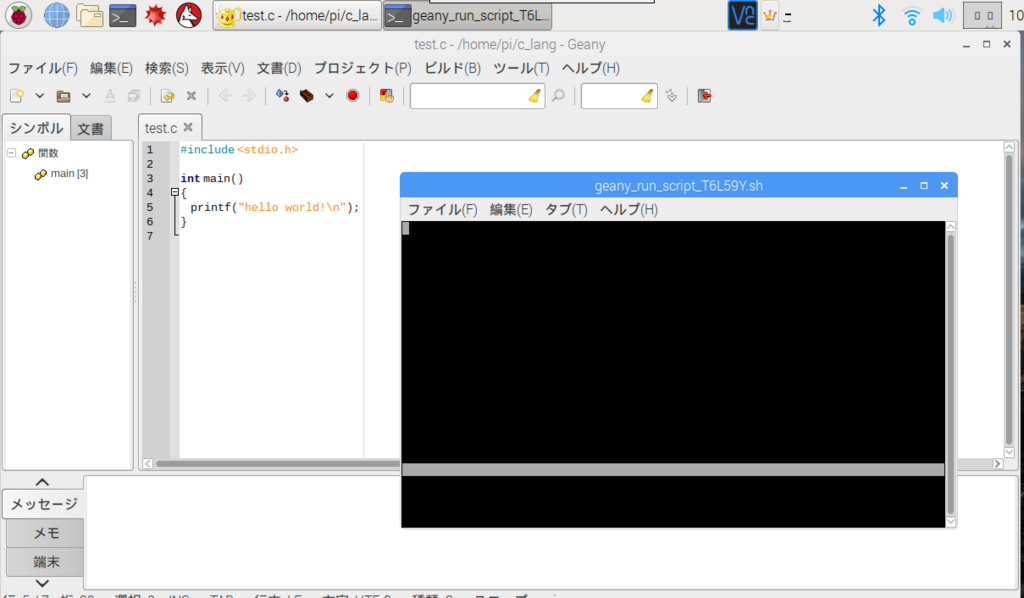Open terminal window 編集(E) menu
The width and height of the screenshot is (1024, 598).
pyautogui.click(x=511, y=210)
